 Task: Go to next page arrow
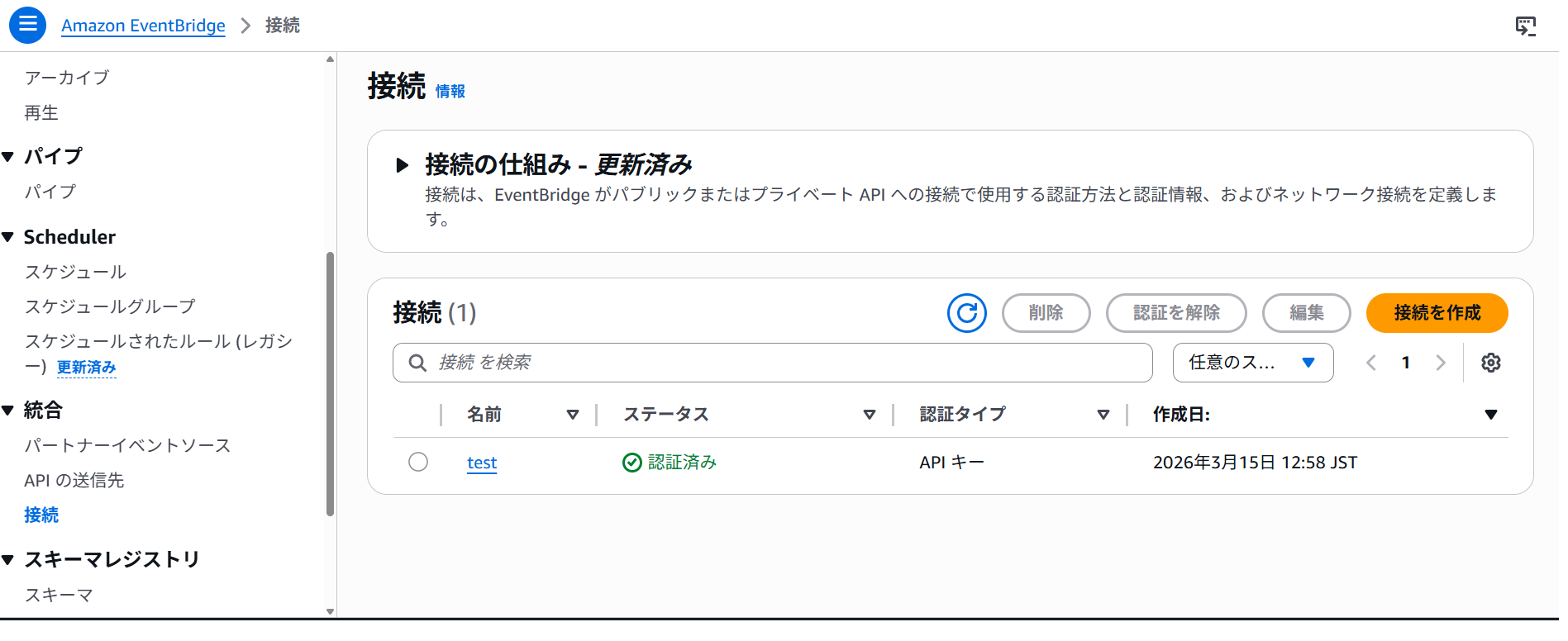click(1441, 363)
